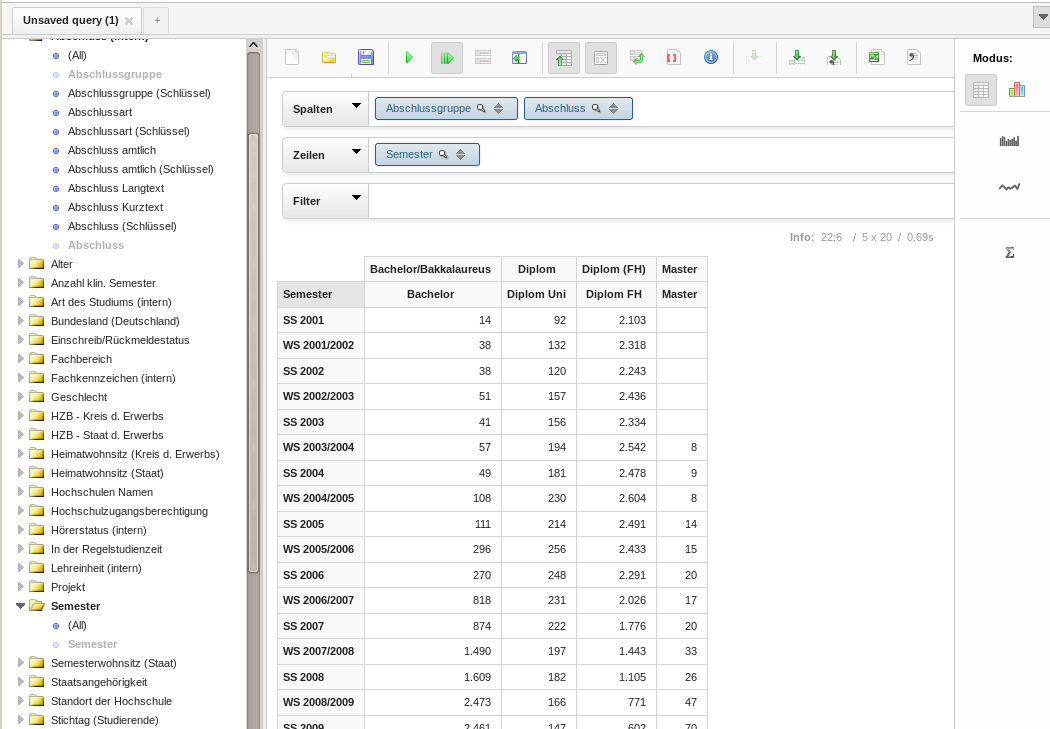The image size is (1050, 729).
Task: Click the cell with value 2.604
Action: click(617, 498)
